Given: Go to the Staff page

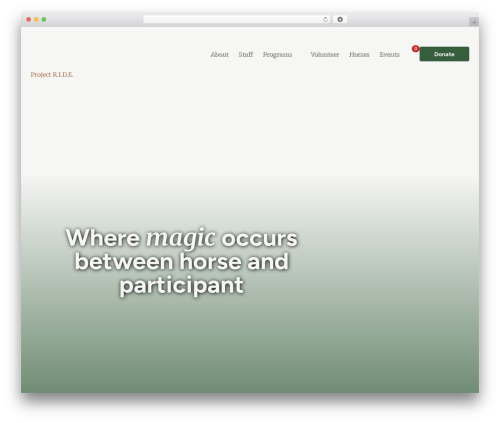Looking at the screenshot, I should (246, 54).
